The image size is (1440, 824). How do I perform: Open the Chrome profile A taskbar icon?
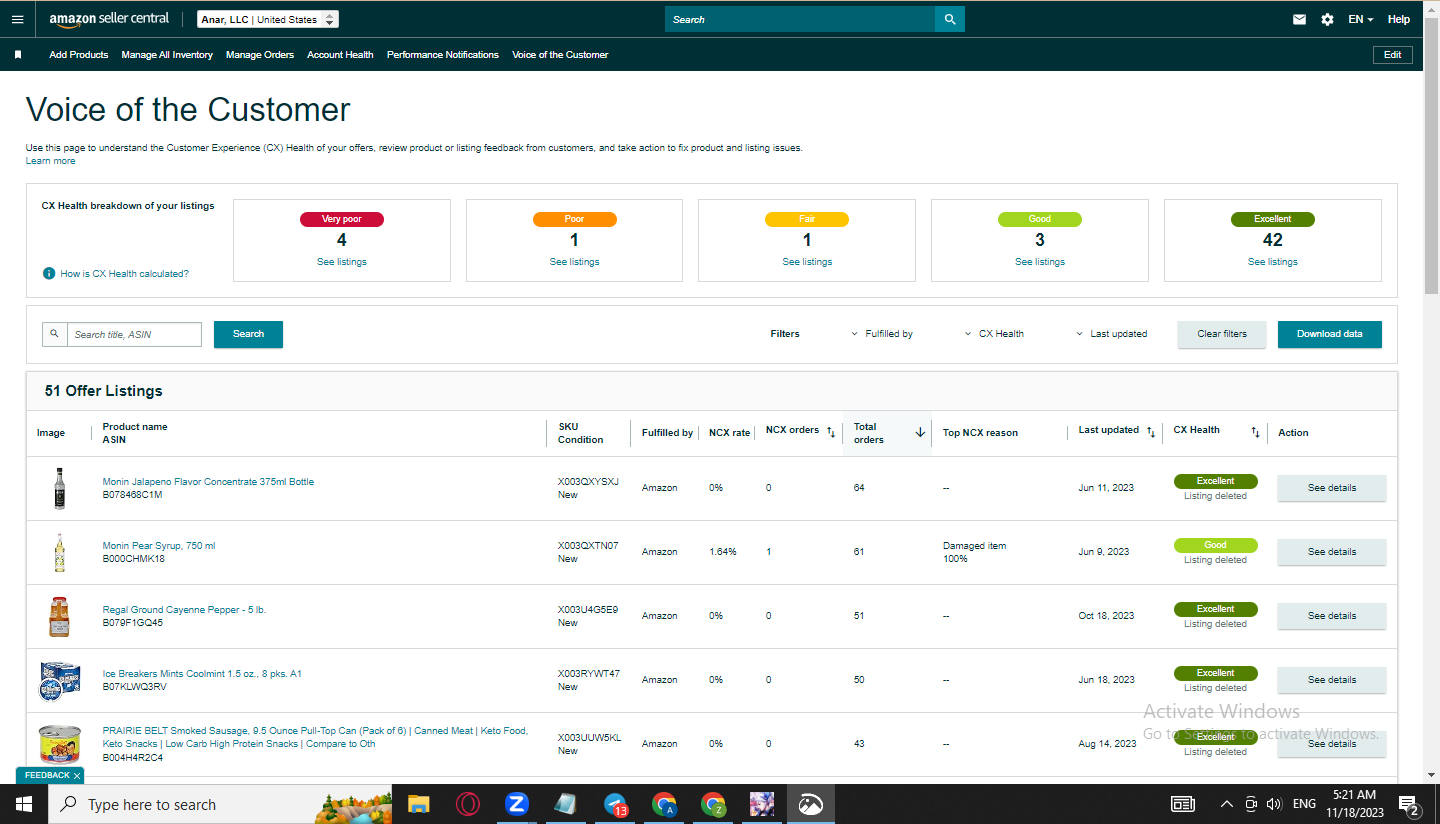(664, 804)
